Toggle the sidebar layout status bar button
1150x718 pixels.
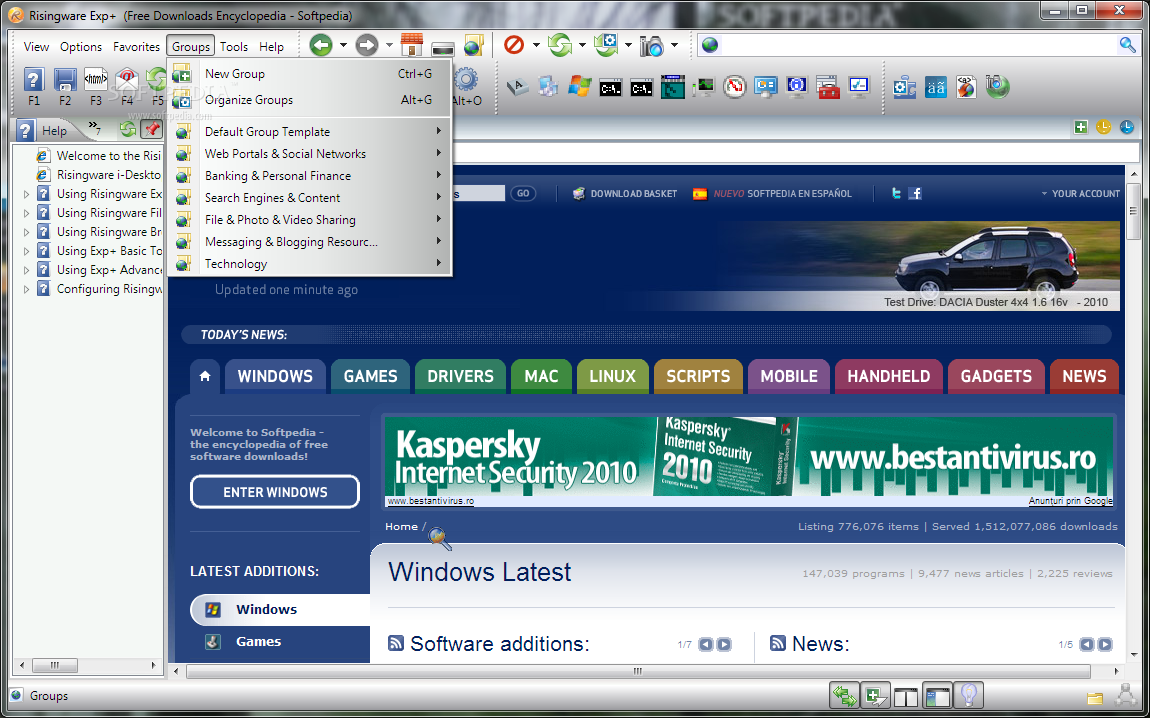(937, 695)
